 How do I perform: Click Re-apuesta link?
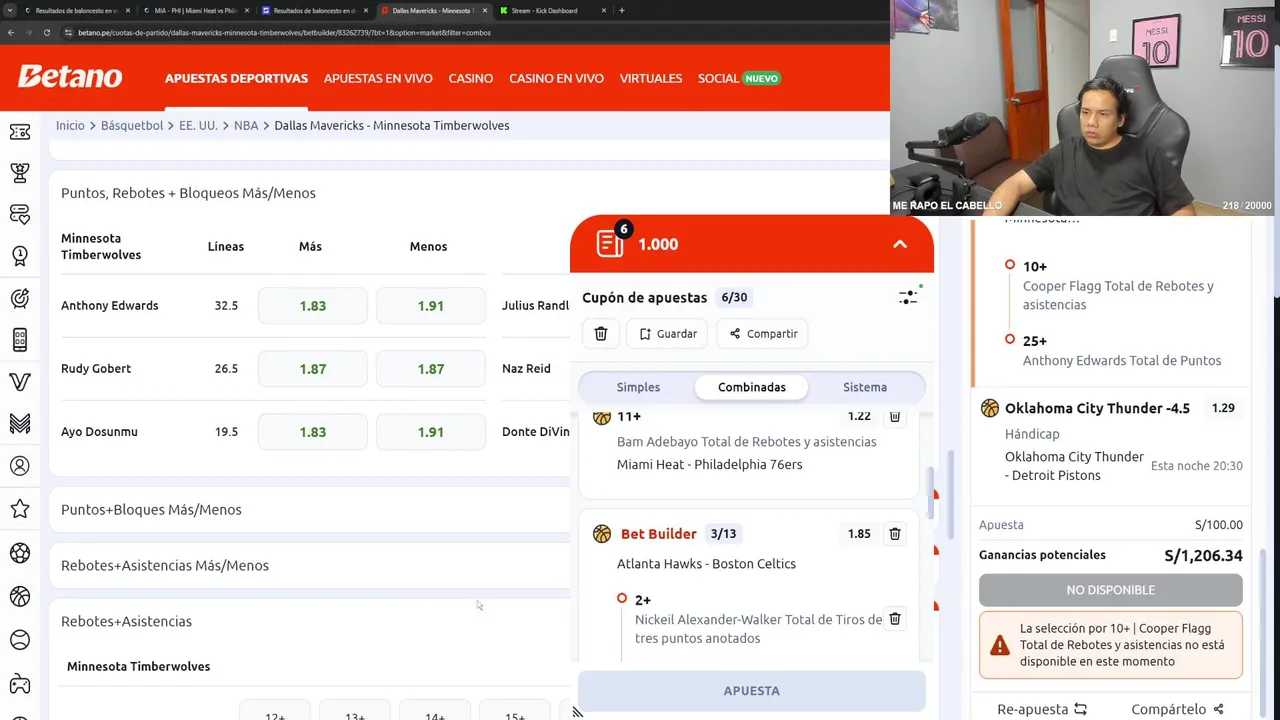(1042, 709)
